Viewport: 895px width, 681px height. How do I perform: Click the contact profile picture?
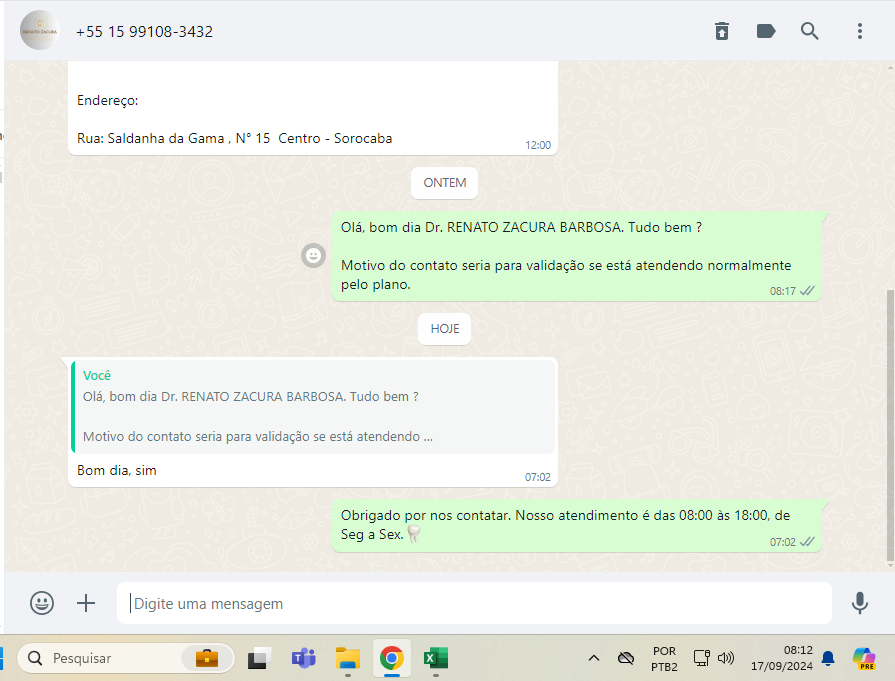(x=40, y=30)
